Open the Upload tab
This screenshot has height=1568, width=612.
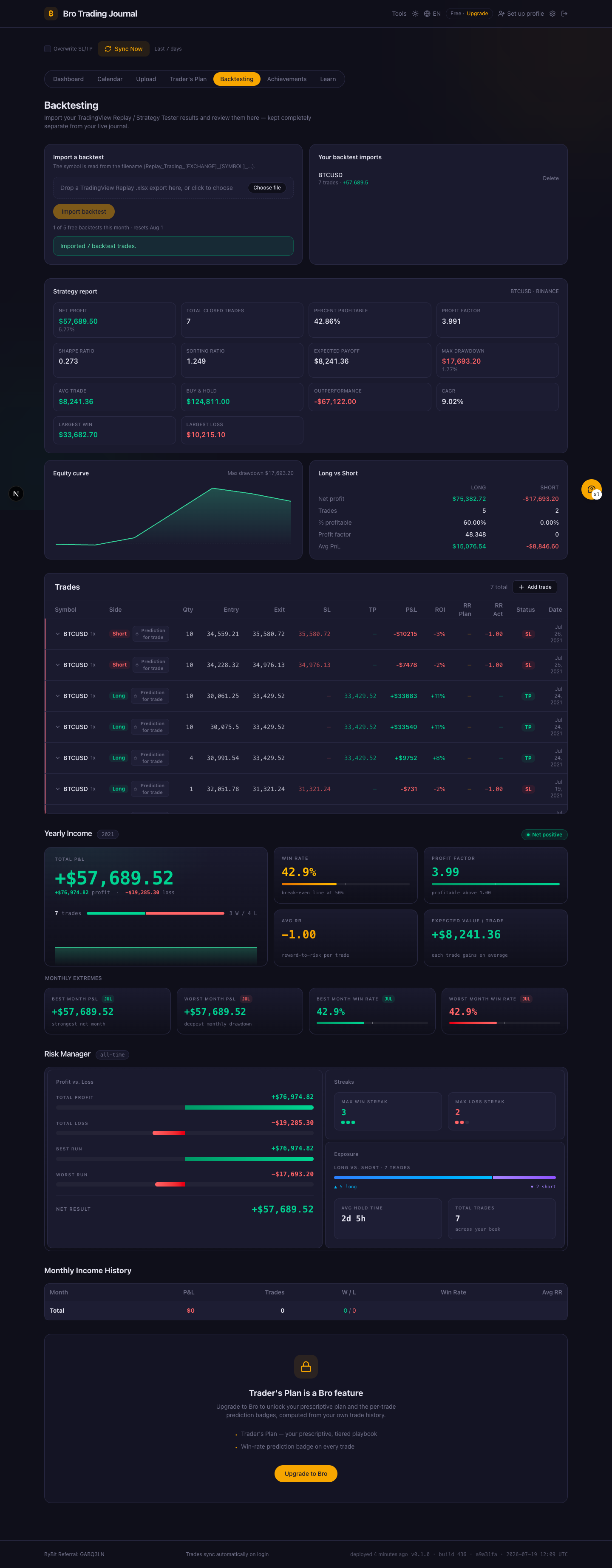[146, 79]
